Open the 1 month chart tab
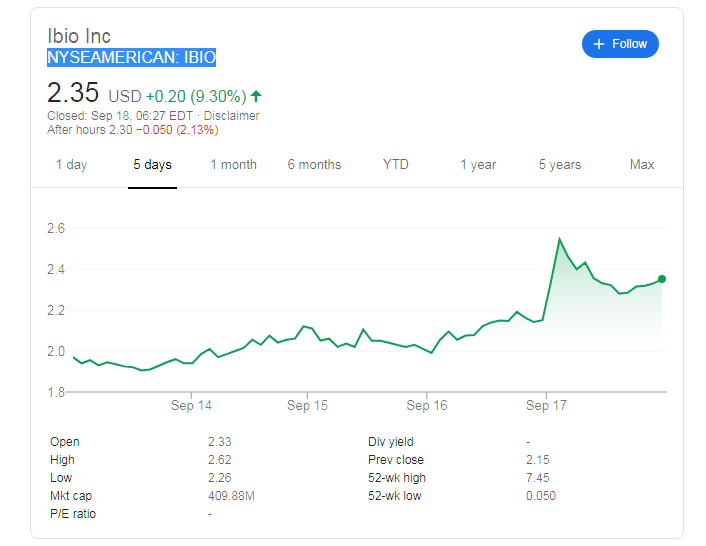Image resolution: width=706 pixels, height=546 pixels. 233,165
